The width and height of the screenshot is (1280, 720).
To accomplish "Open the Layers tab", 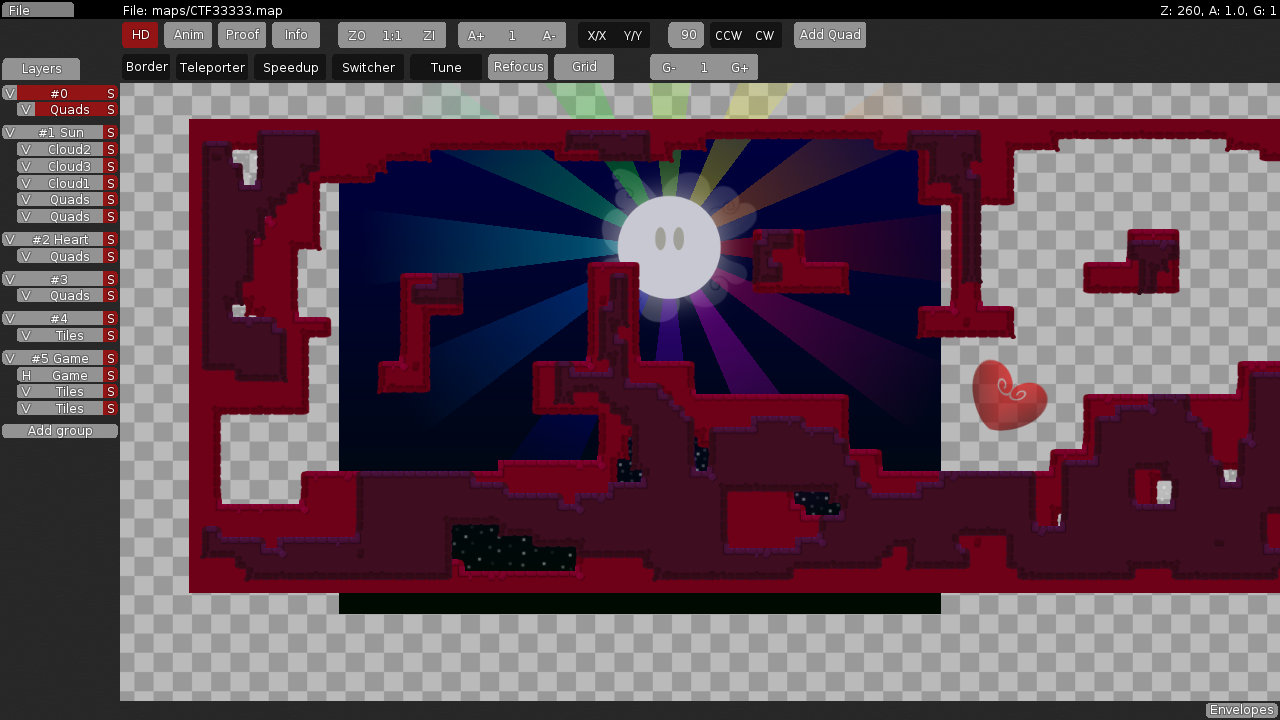I will pyautogui.click(x=41, y=69).
